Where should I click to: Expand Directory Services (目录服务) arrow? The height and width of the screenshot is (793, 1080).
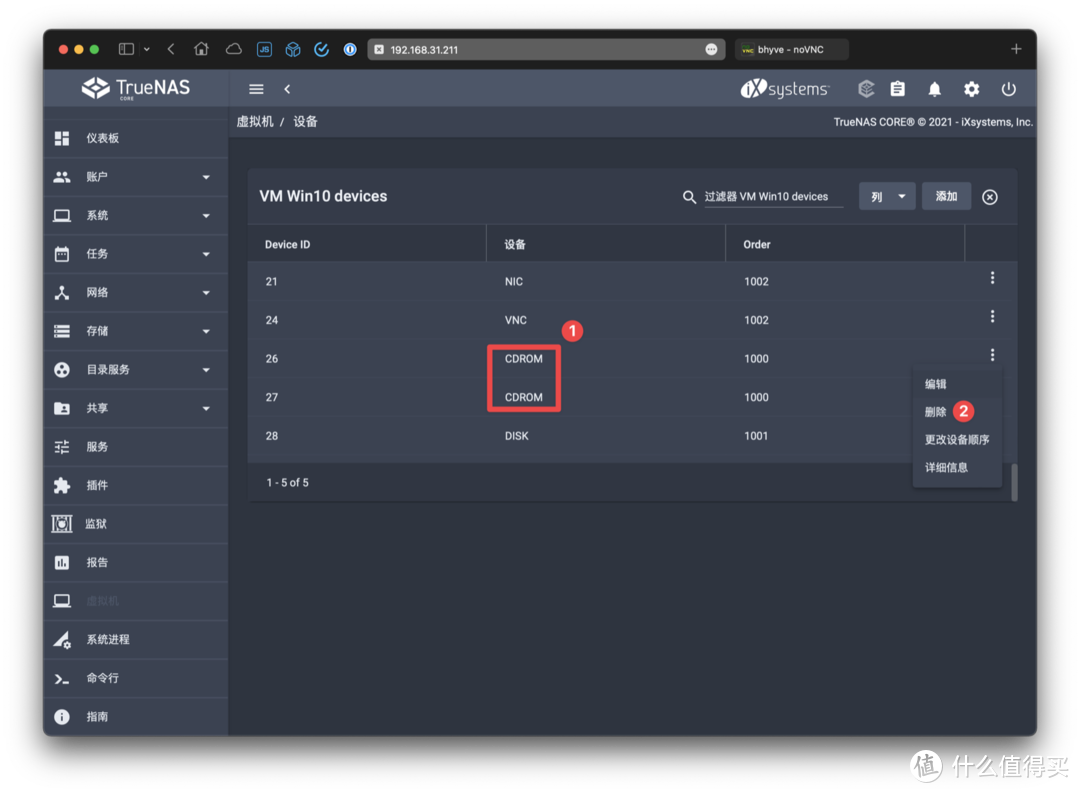(206, 370)
